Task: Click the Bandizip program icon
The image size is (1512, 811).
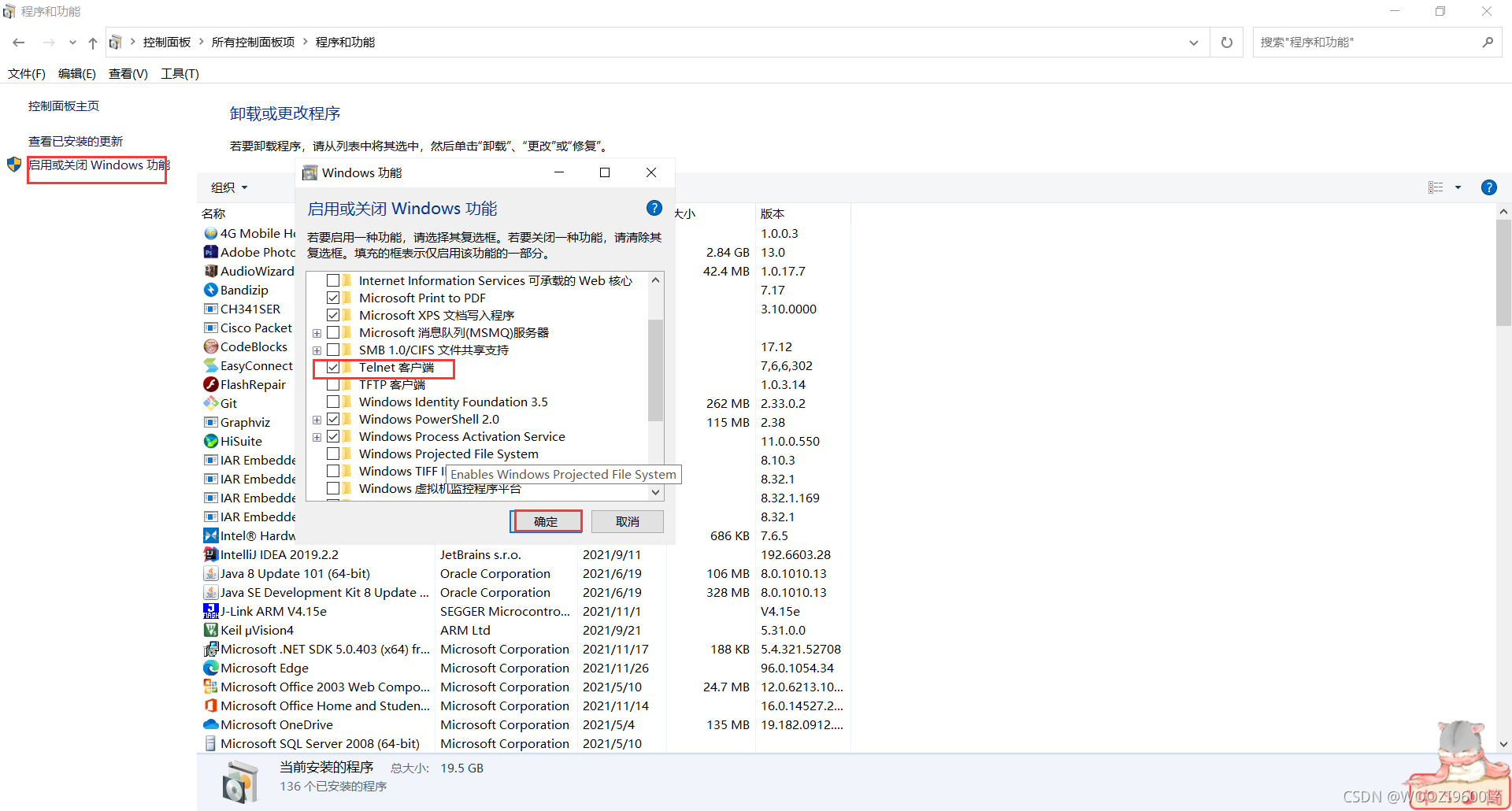Action: point(210,291)
